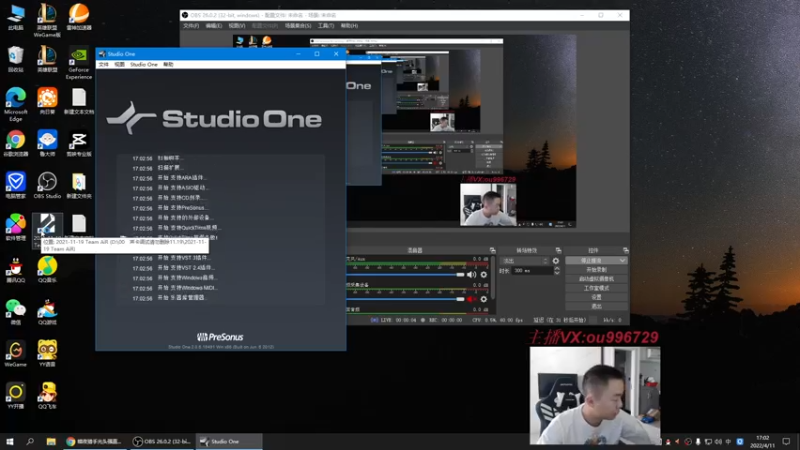Open the Recycle Bin desktop icon
The image size is (800, 450).
[15, 59]
